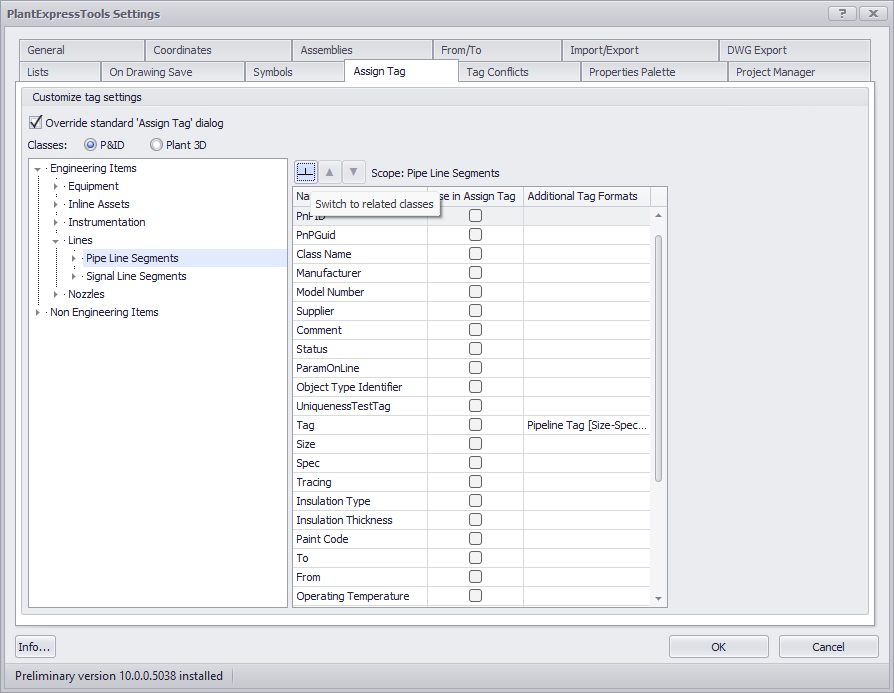This screenshot has width=894, height=693.
Task: Click the Switch to related classes icon
Action: tap(306, 172)
